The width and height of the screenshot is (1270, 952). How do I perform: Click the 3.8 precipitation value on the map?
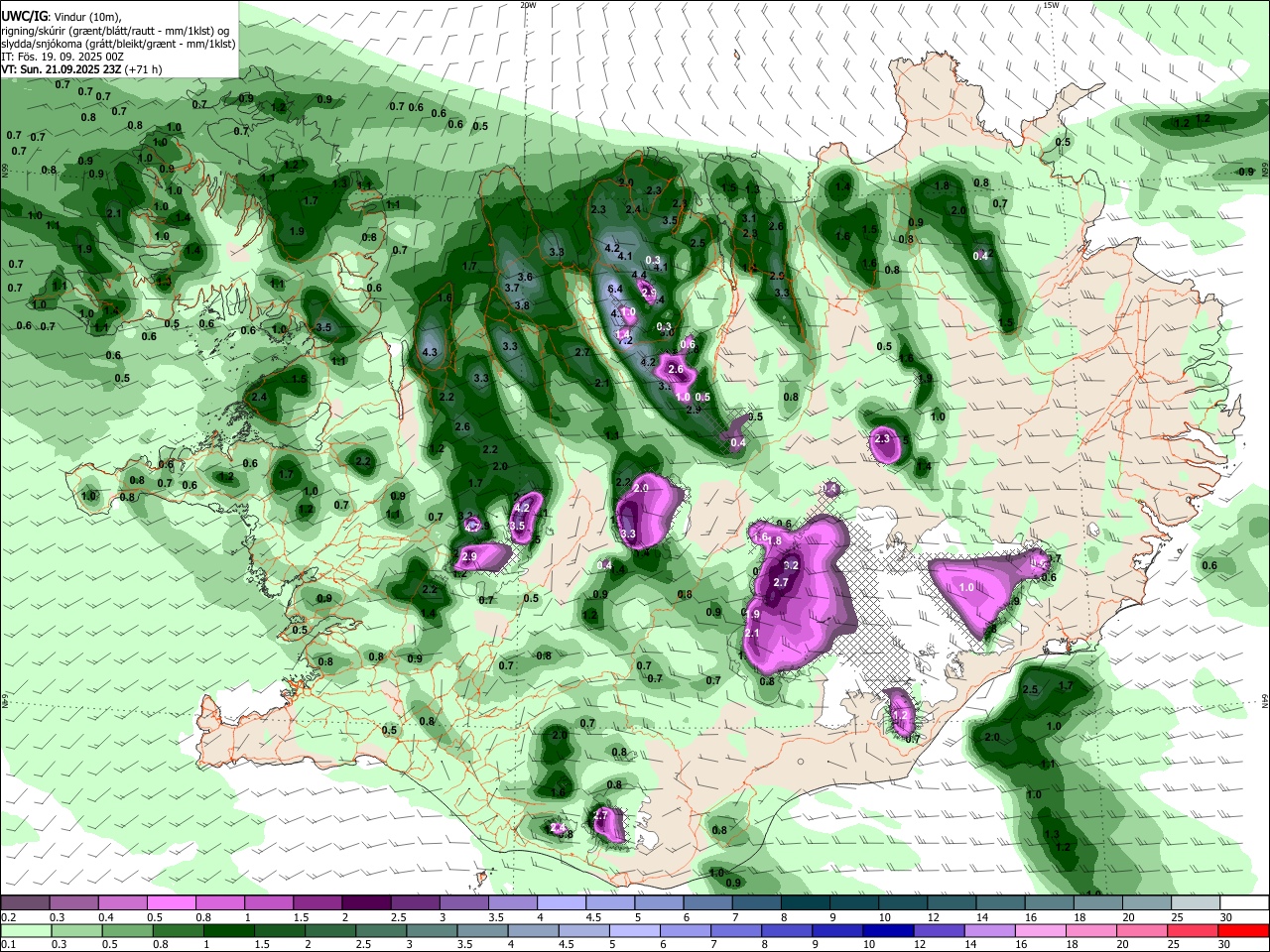(522, 305)
